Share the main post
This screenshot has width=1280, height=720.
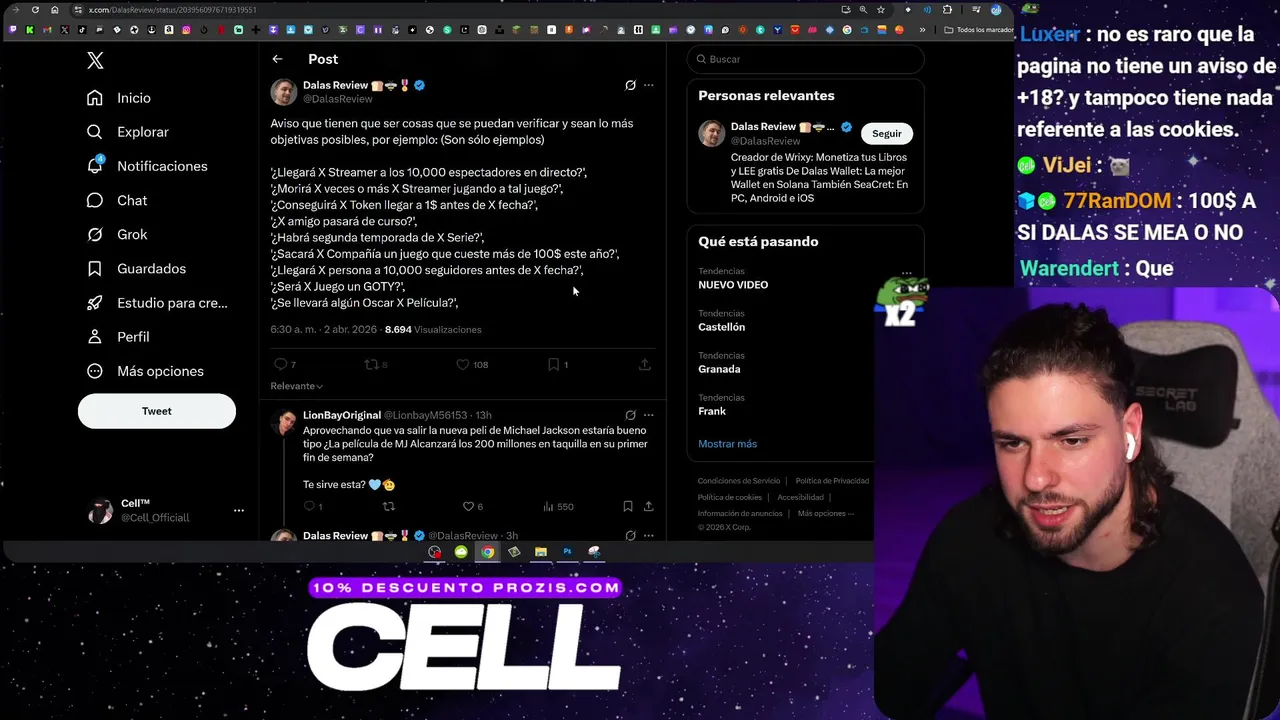click(645, 364)
